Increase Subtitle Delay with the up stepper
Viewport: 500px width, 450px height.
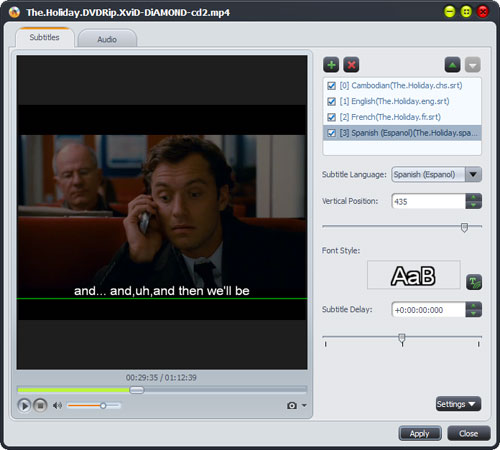tap(473, 306)
